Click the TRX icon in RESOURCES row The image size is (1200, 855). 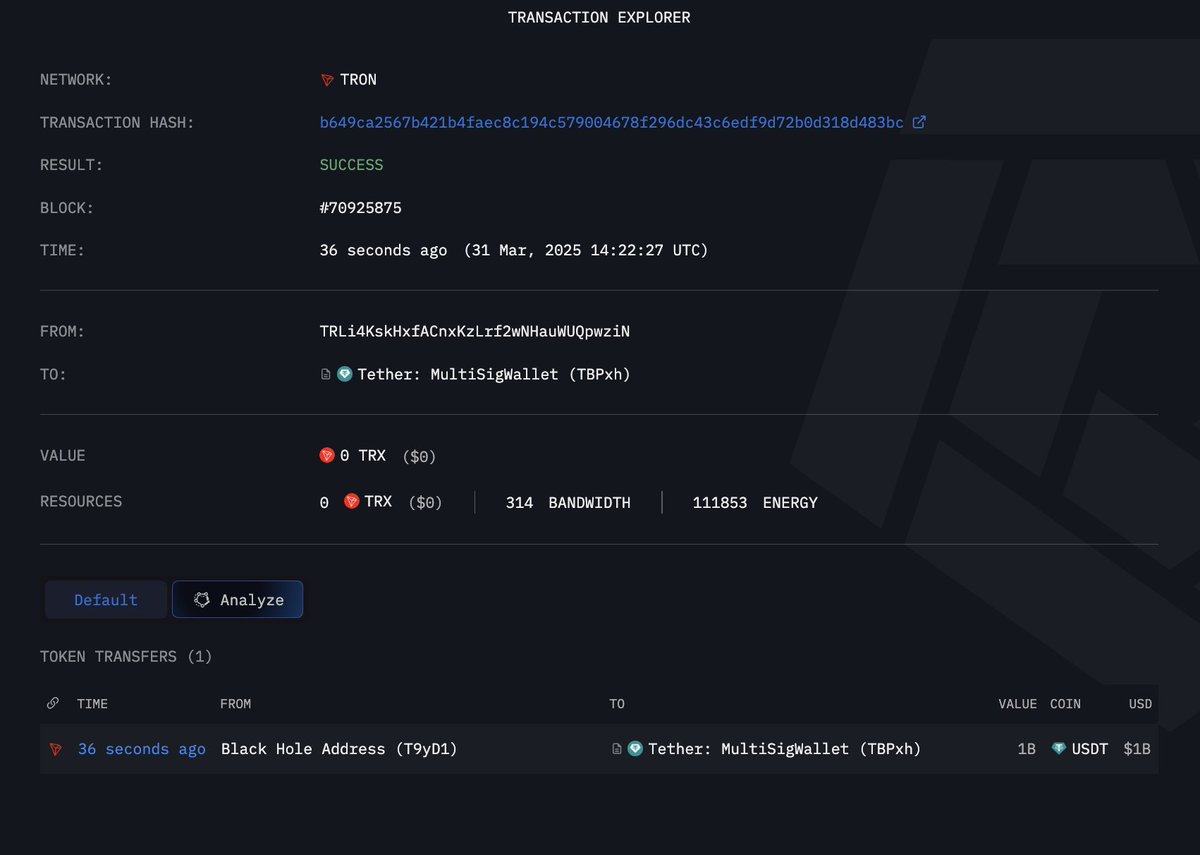(x=351, y=502)
